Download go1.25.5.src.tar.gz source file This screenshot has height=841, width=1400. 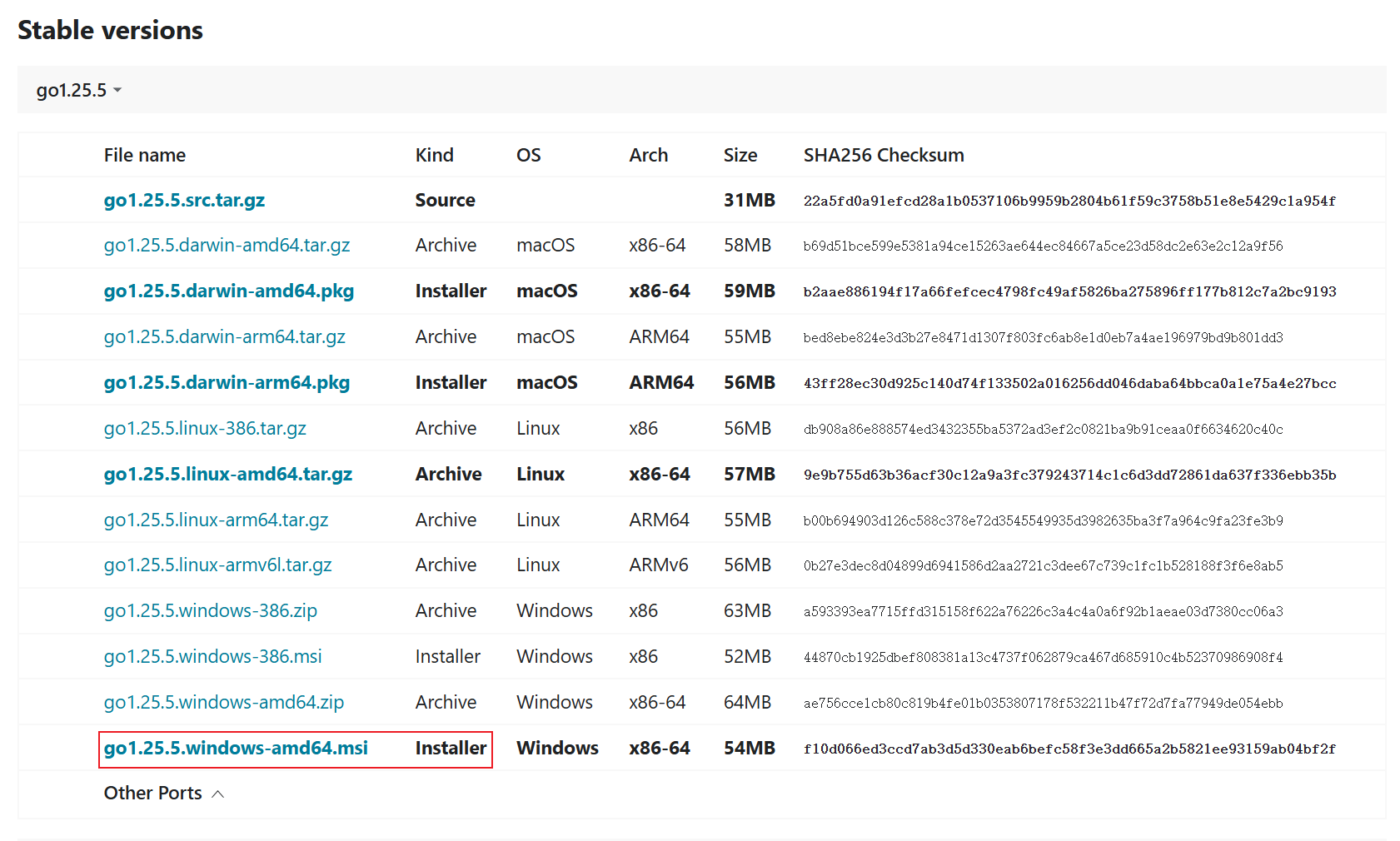(x=184, y=201)
